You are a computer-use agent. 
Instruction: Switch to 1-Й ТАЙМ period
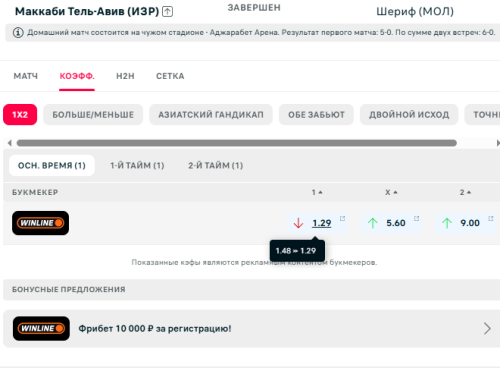click(x=137, y=165)
